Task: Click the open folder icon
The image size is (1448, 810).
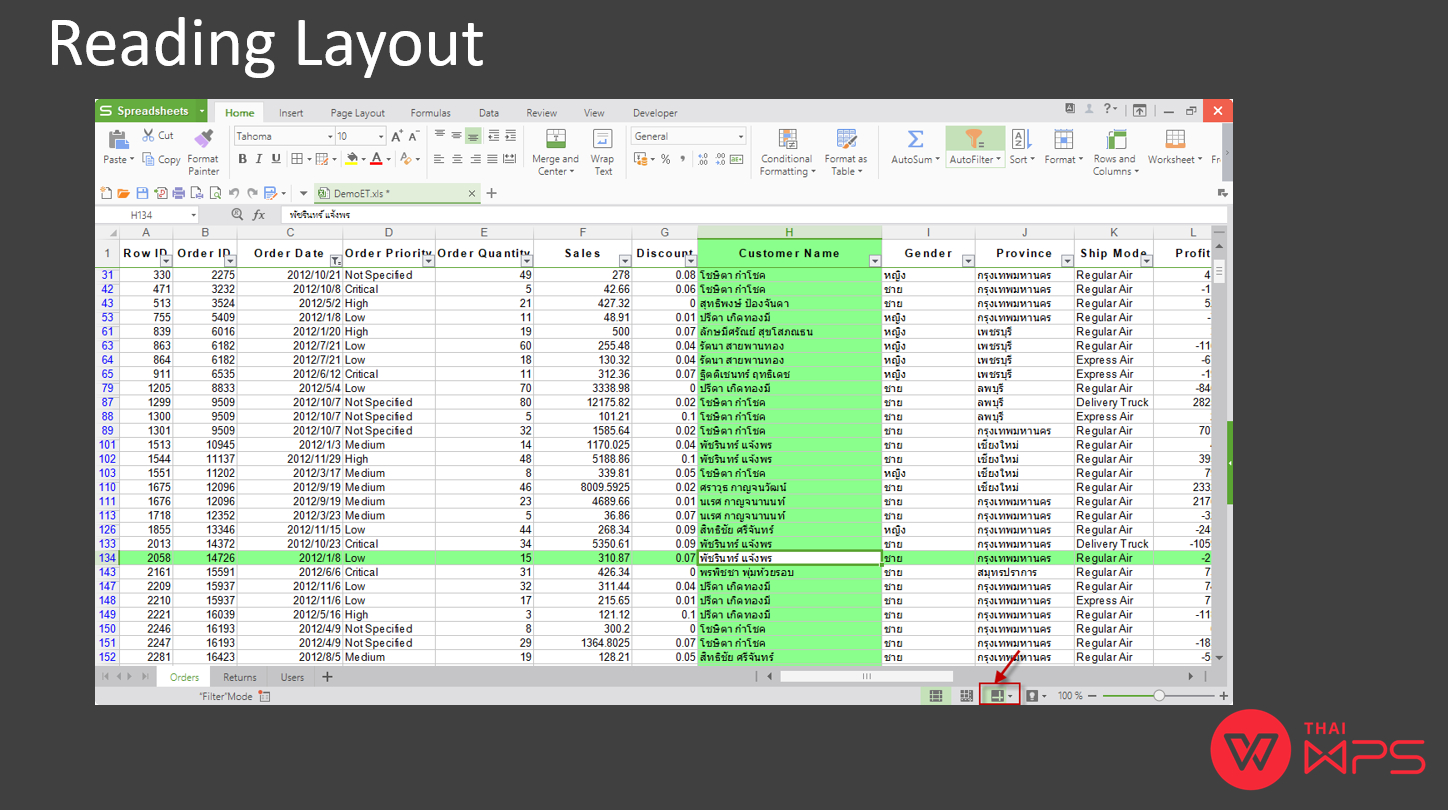Action: pyautogui.click(x=124, y=193)
